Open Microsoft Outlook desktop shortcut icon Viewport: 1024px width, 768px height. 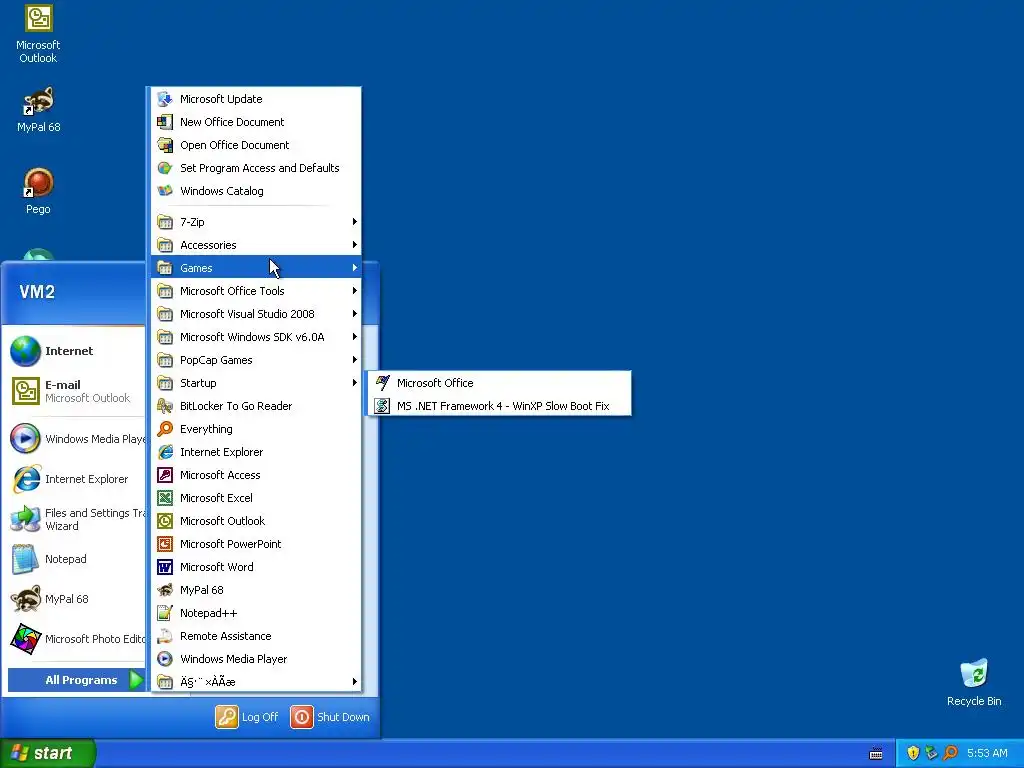(x=39, y=18)
